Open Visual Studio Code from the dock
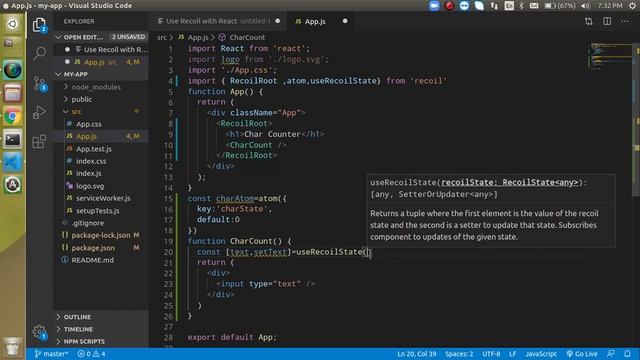 pos(13,162)
